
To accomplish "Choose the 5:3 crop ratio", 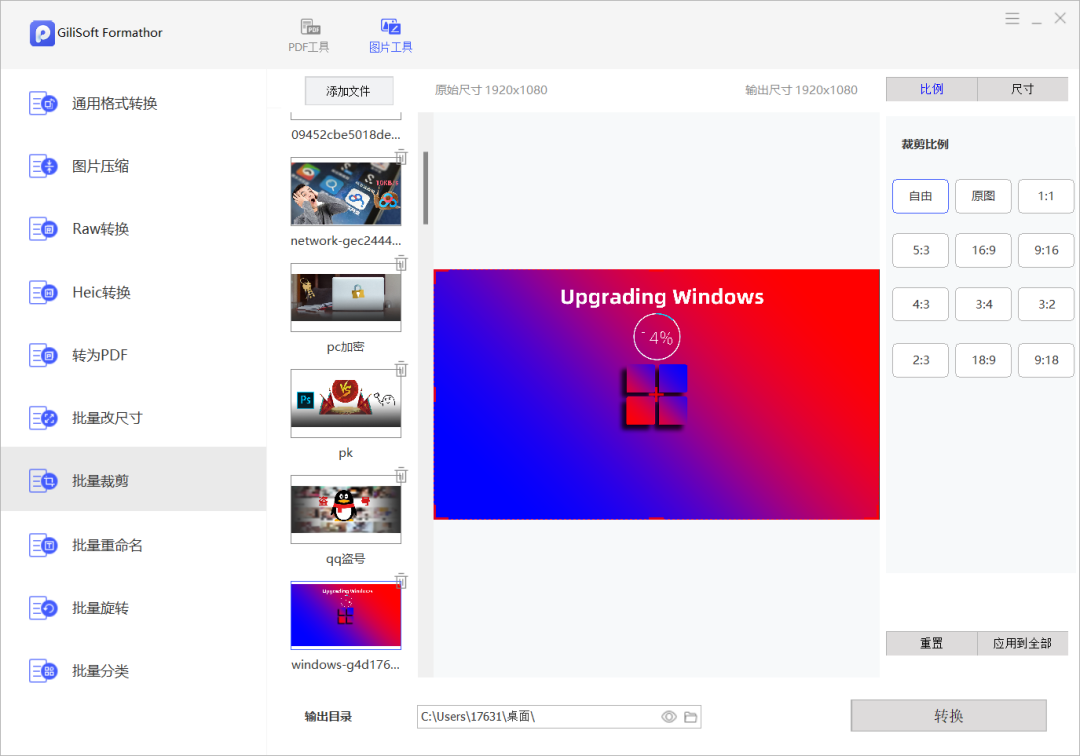I will (920, 251).
